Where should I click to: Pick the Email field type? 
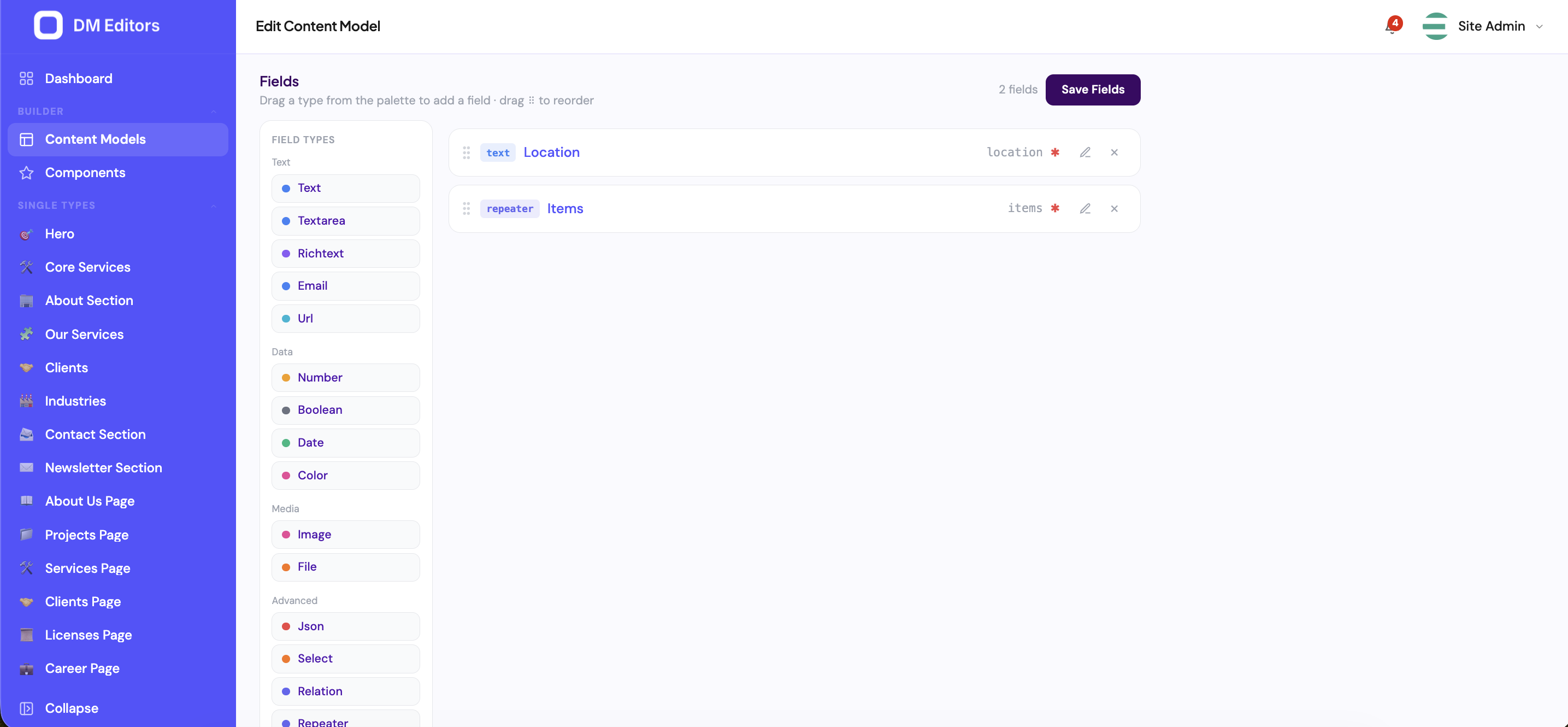pyautogui.click(x=346, y=286)
